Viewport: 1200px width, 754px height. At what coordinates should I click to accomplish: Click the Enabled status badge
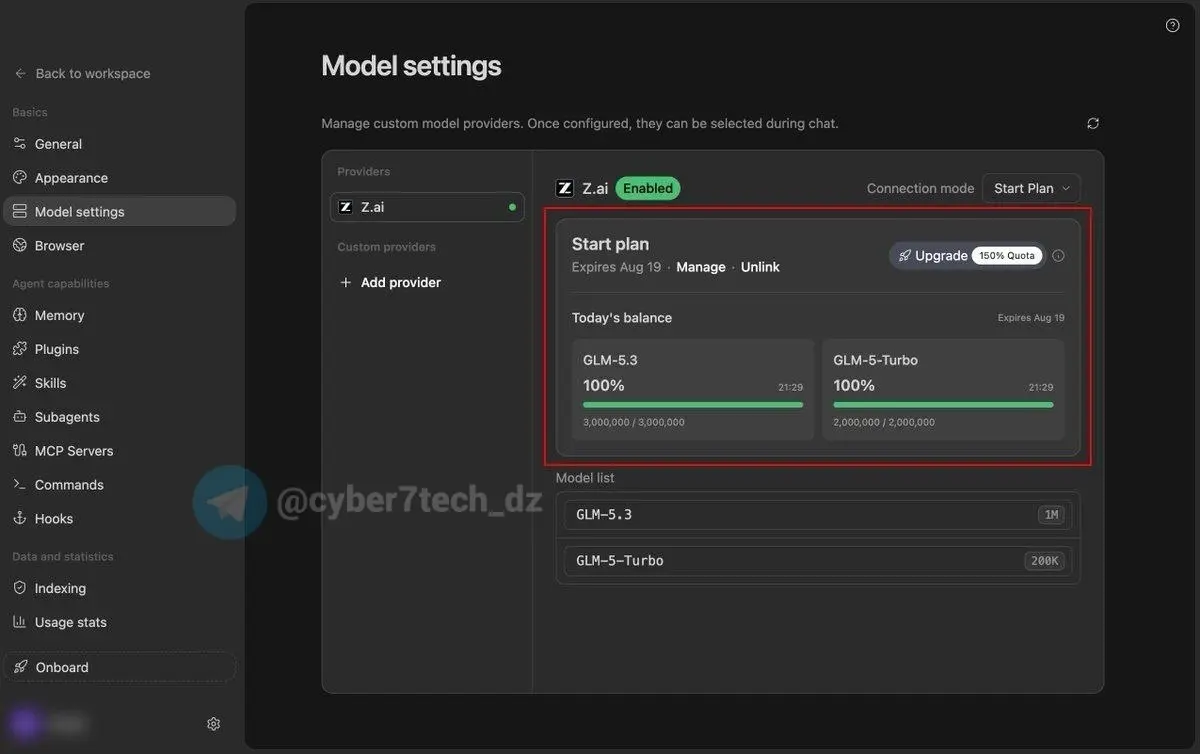tap(648, 188)
